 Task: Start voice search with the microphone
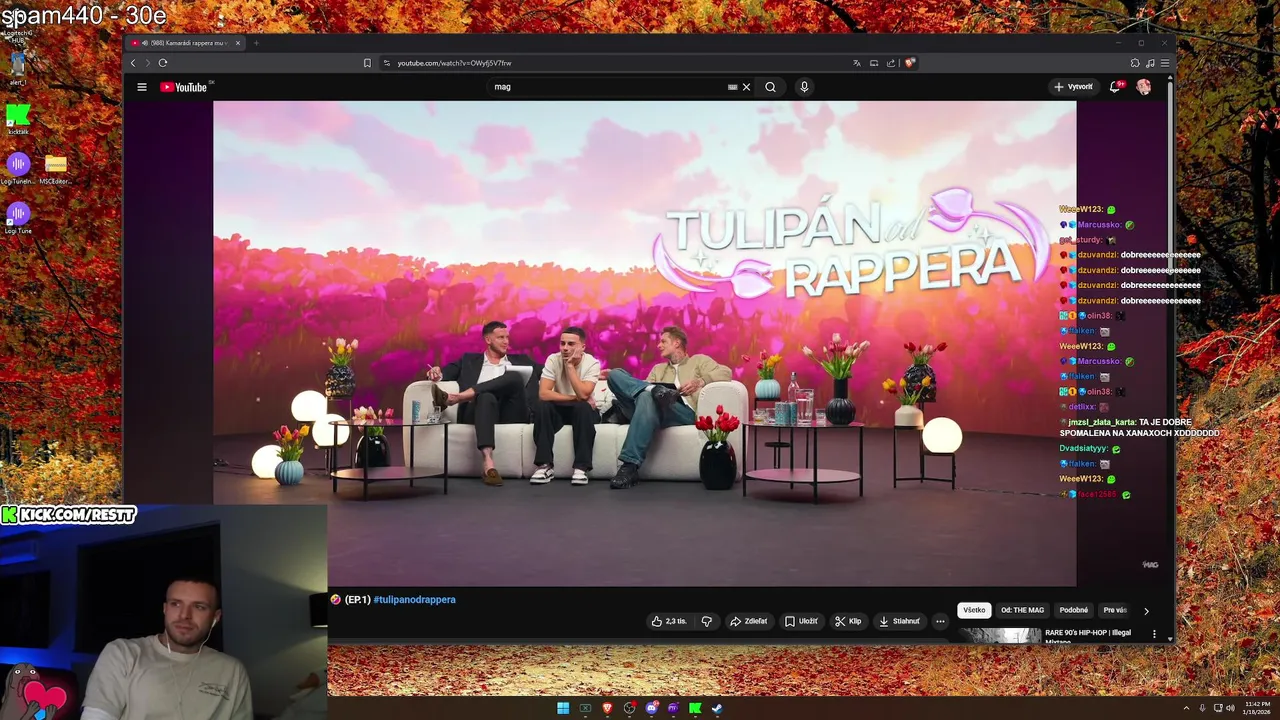[x=803, y=87]
